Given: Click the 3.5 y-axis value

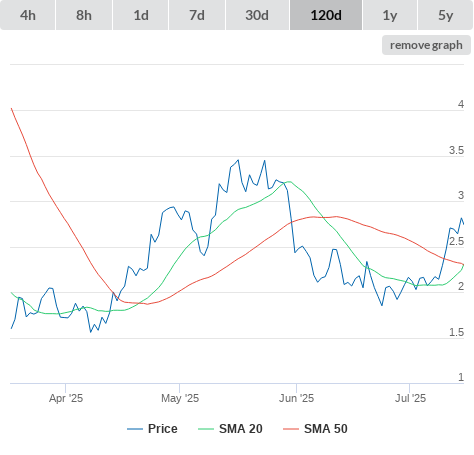Looking at the screenshot, I should (x=456, y=150).
